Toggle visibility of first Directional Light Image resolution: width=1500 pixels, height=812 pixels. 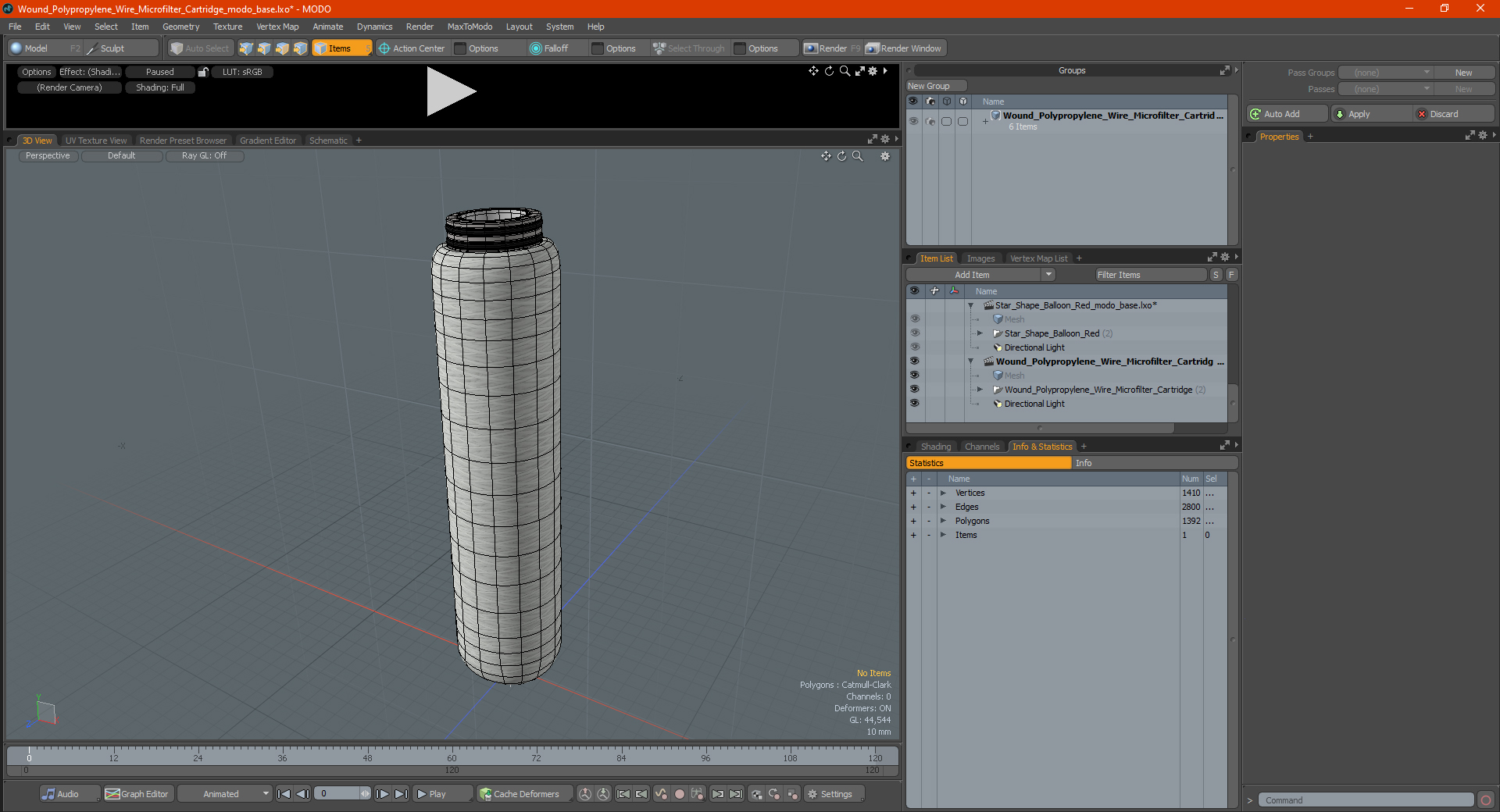click(914, 347)
